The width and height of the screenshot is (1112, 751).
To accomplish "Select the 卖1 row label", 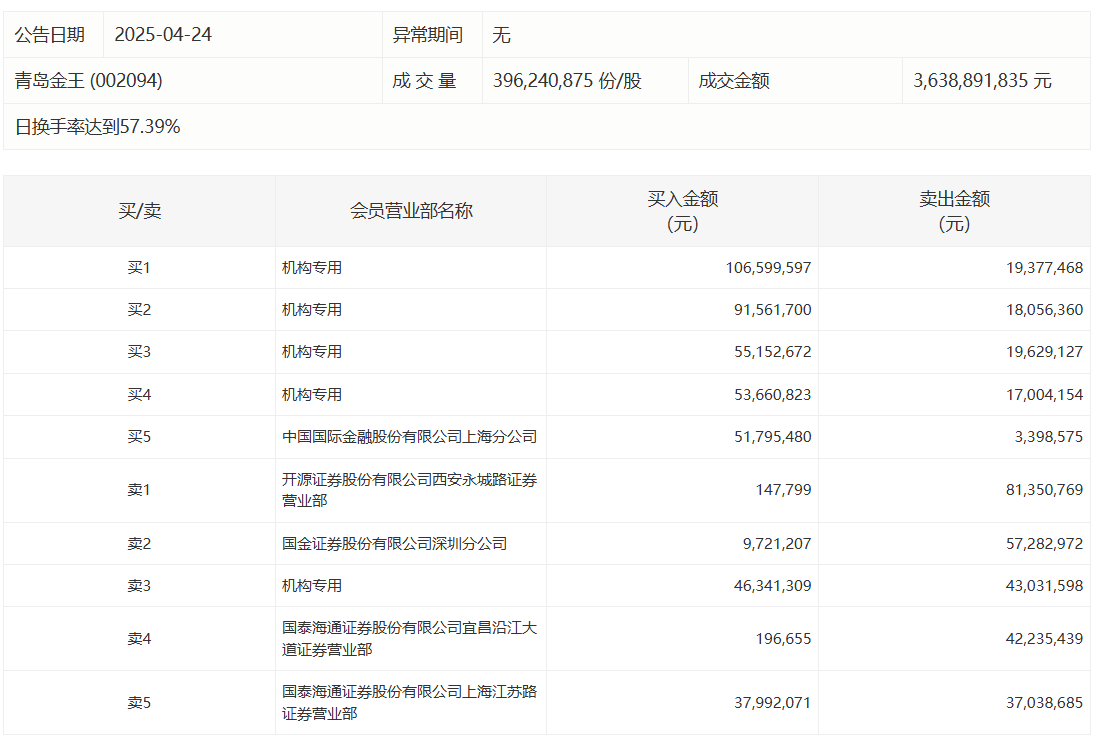I will click(x=139, y=490).
